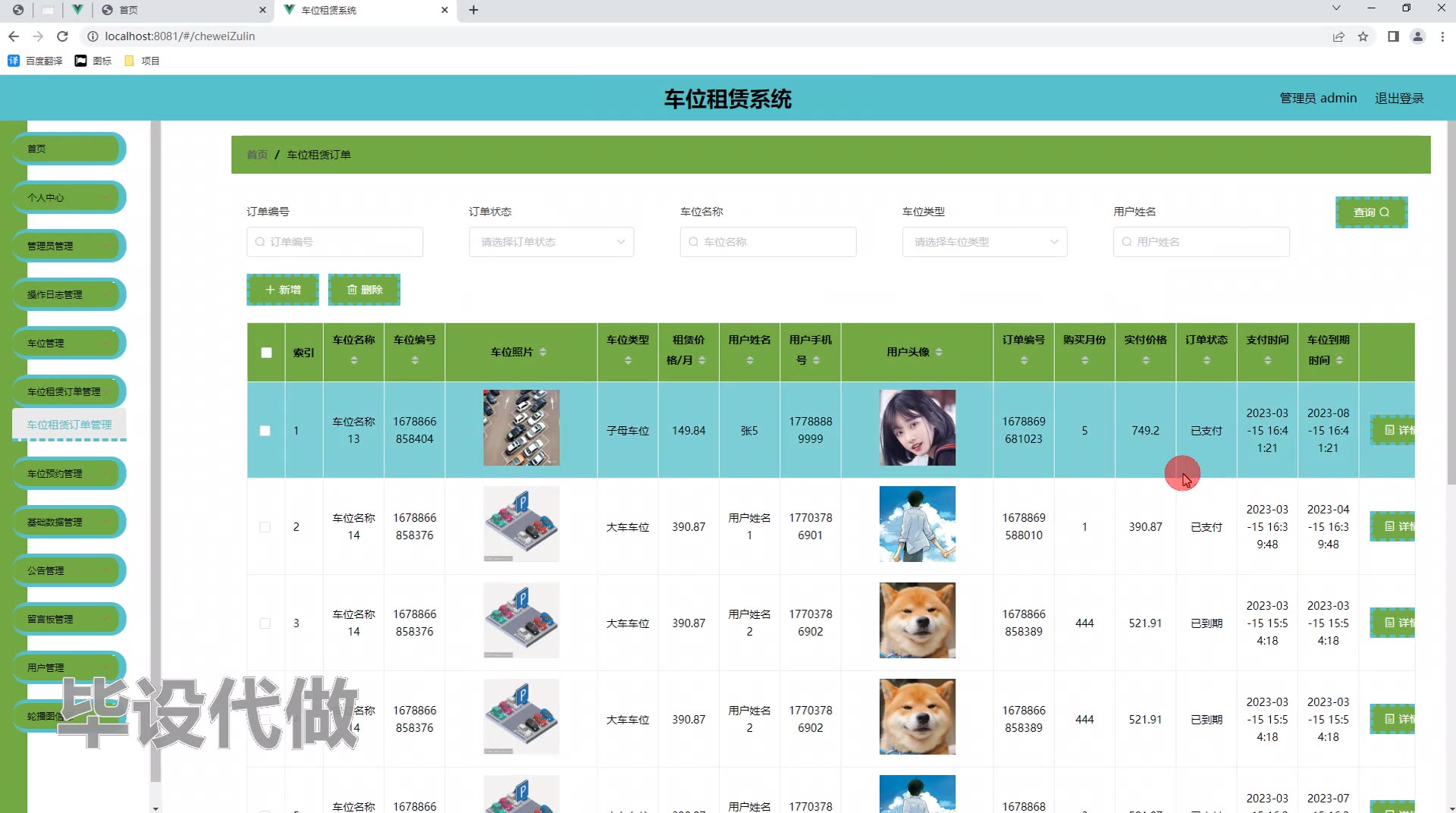Open parking photo thumbnail in row 1
The height and width of the screenshot is (813, 1456).
[521, 428]
